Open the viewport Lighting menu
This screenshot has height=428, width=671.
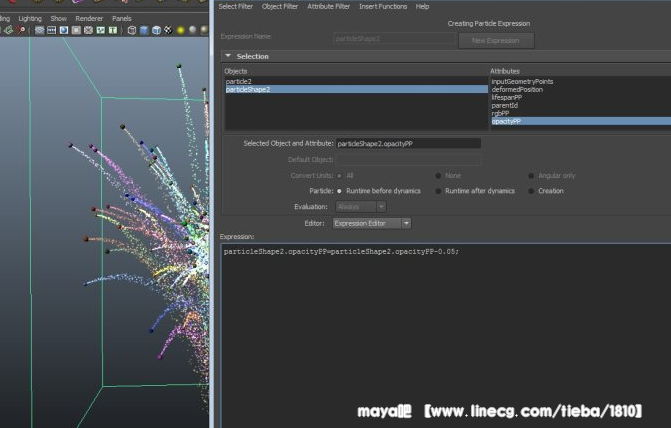pyautogui.click(x=30, y=18)
